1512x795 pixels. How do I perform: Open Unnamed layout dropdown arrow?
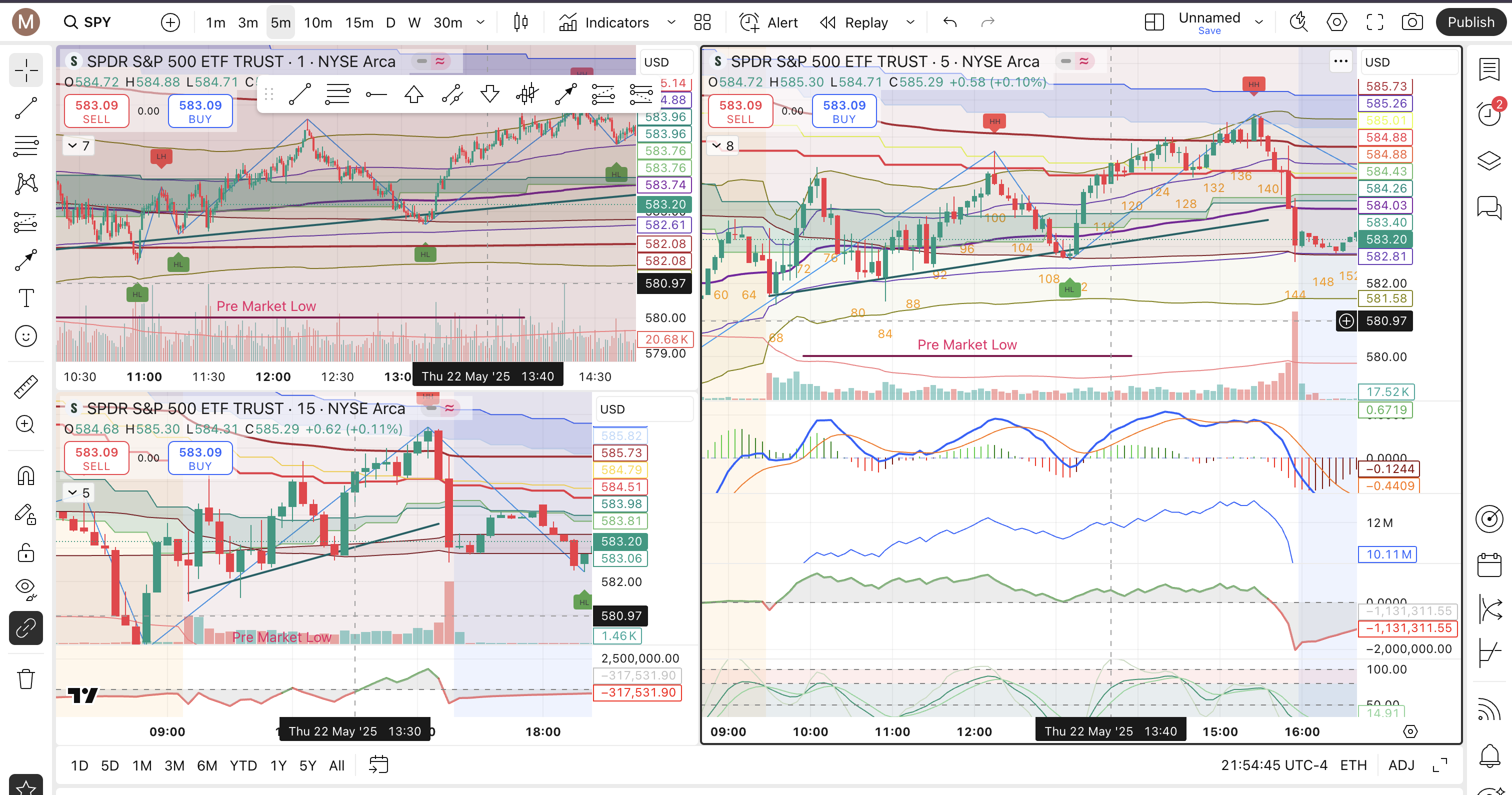tap(1258, 22)
